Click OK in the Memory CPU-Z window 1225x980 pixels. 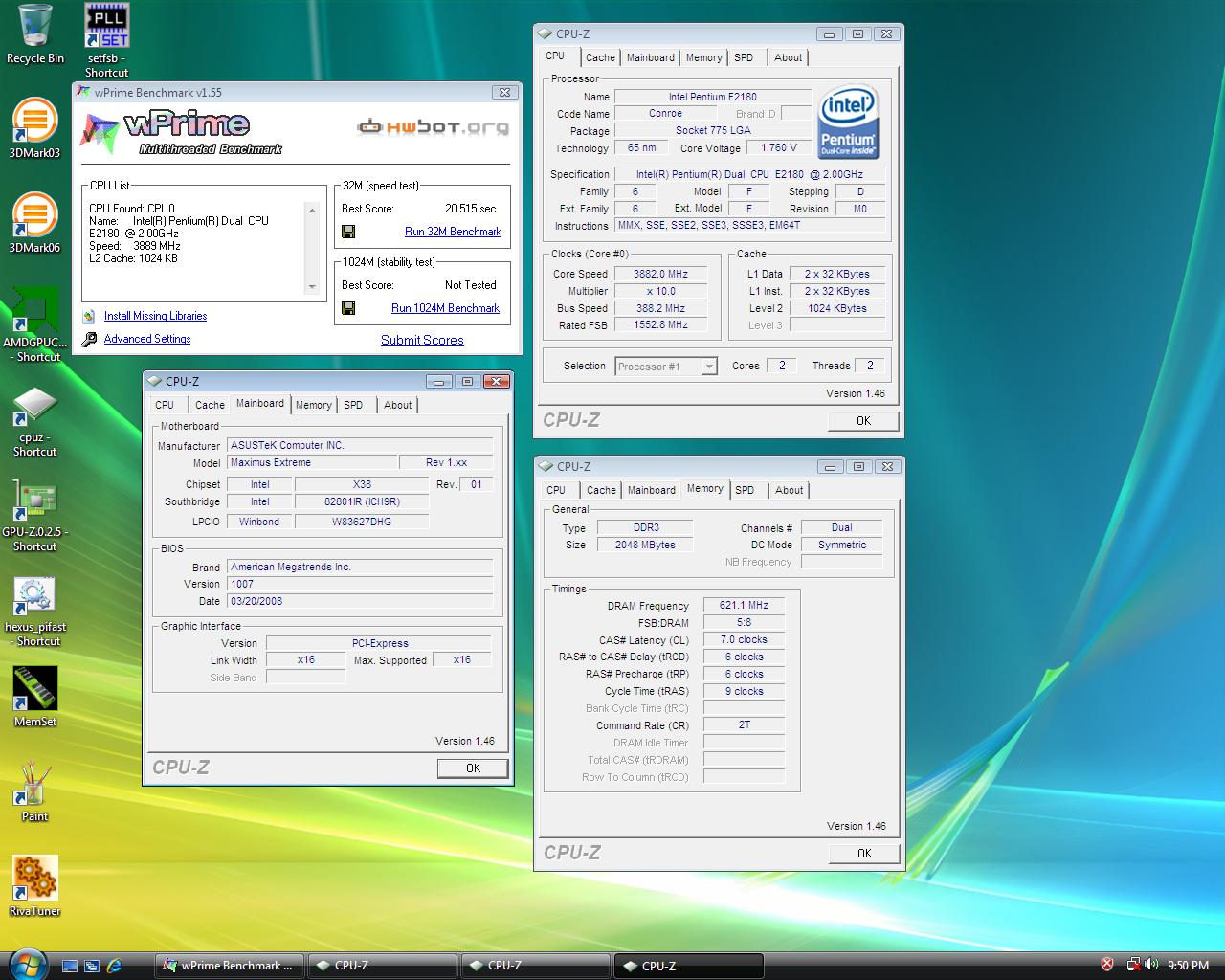pyautogui.click(x=864, y=853)
